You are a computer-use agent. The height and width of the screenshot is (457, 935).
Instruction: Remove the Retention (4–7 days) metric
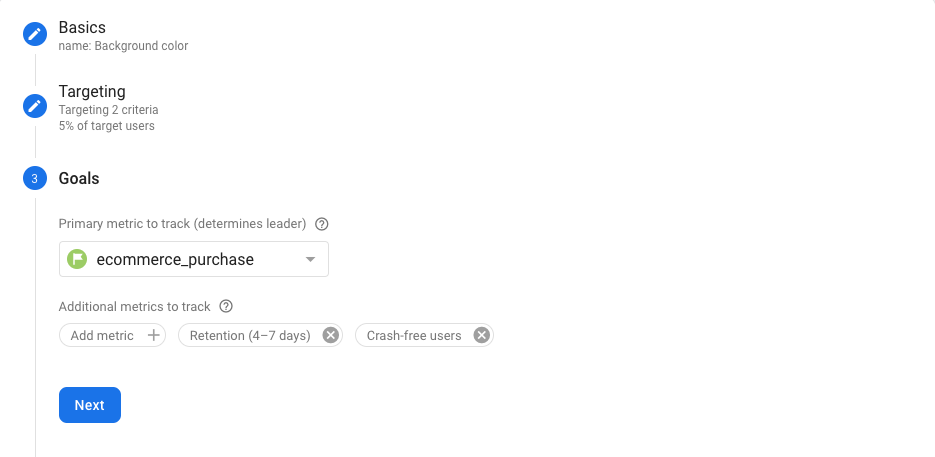click(x=330, y=336)
